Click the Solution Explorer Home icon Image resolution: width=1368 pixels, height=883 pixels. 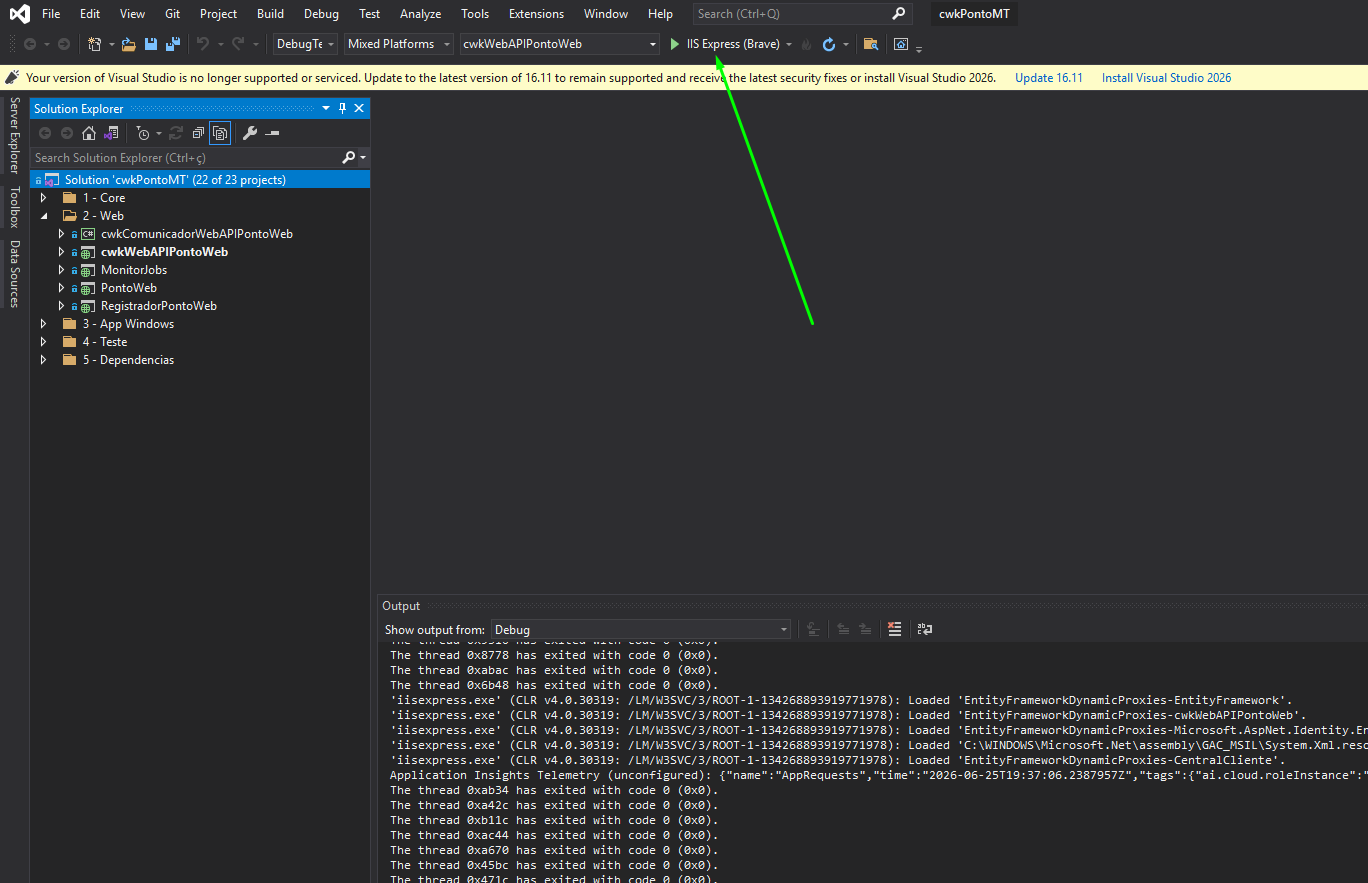(x=89, y=133)
